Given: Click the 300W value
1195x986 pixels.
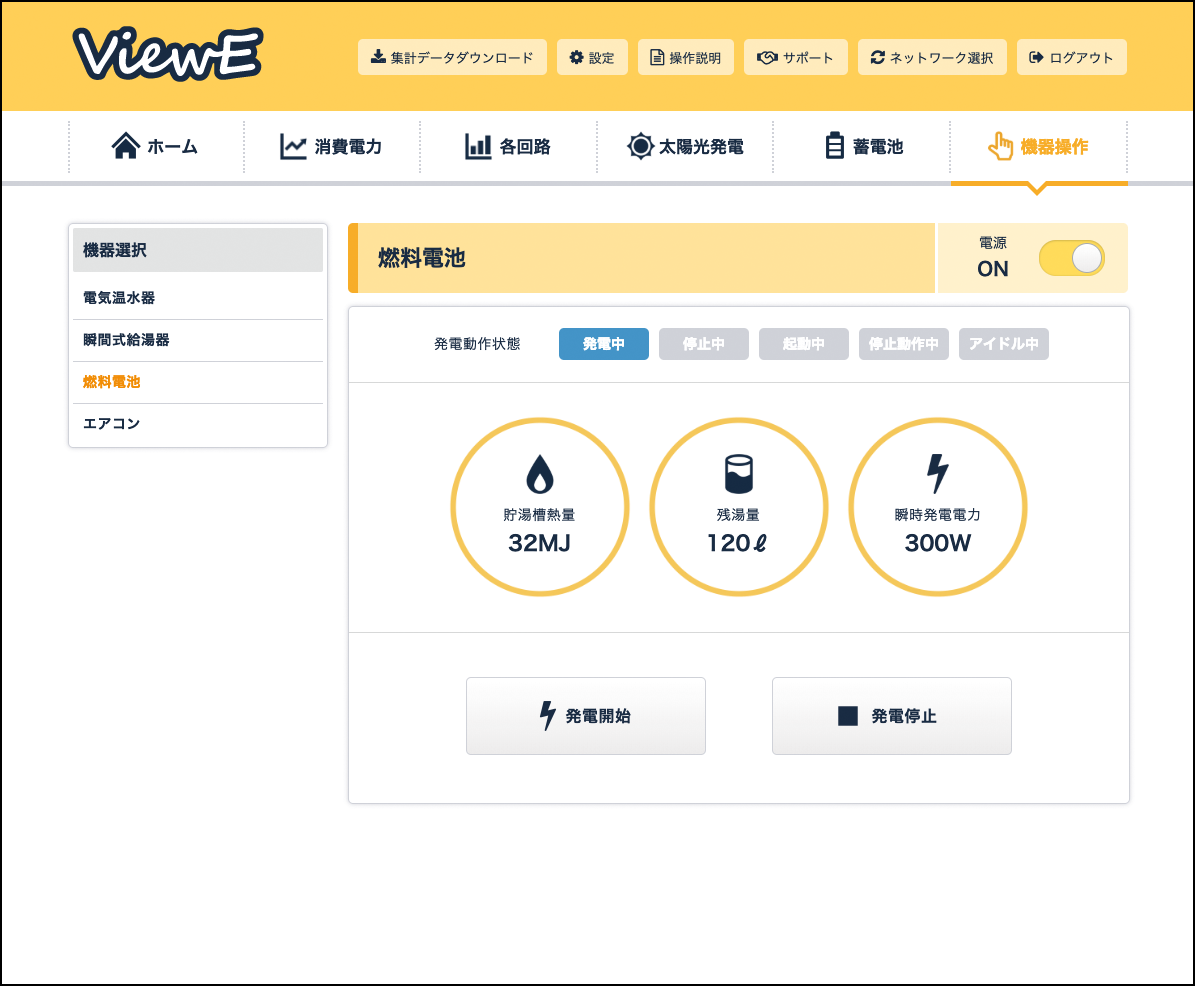Looking at the screenshot, I should pyautogui.click(x=937, y=543).
